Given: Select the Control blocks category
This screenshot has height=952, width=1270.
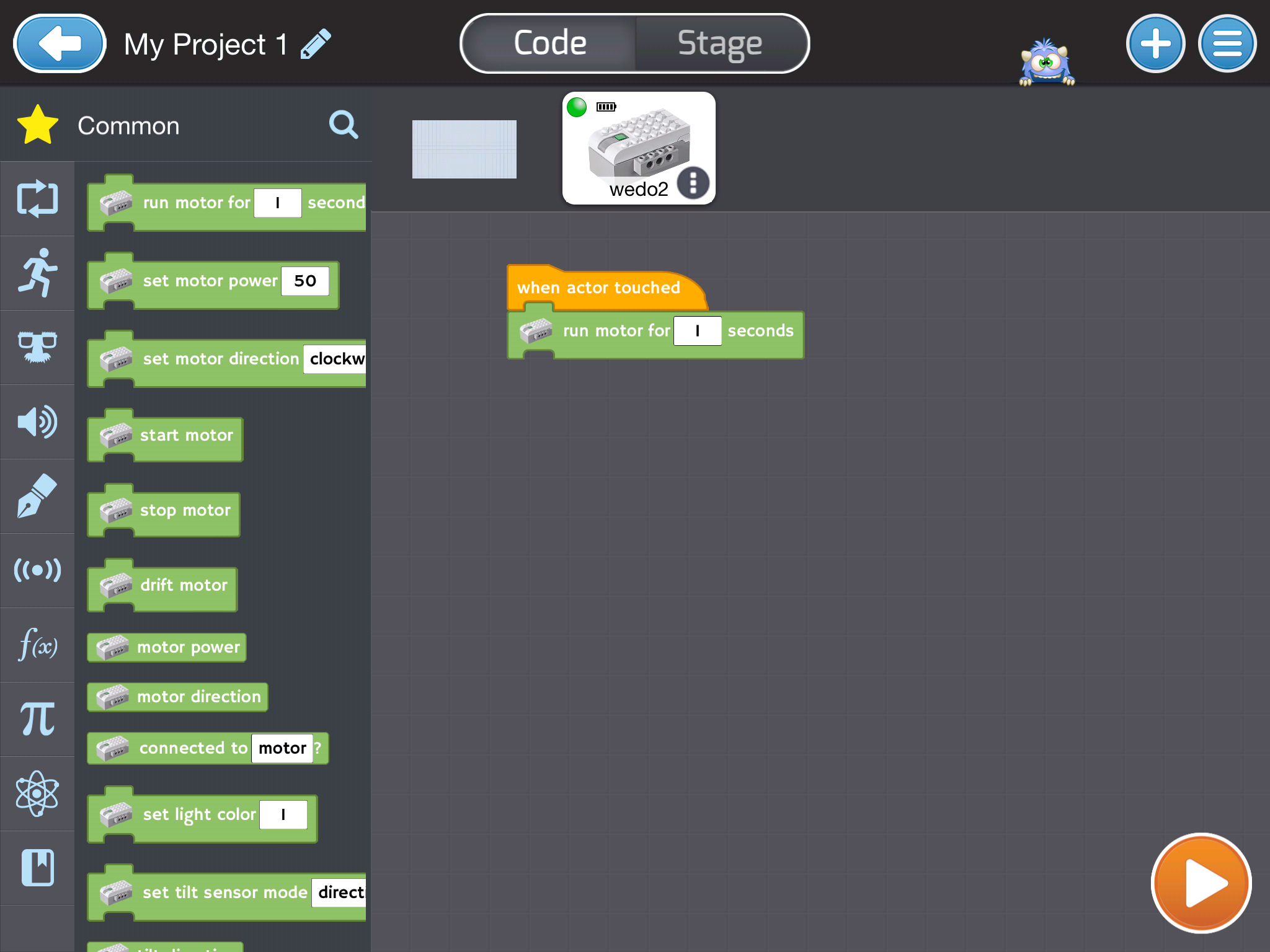Looking at the screenshot, I should coord(37,200).
